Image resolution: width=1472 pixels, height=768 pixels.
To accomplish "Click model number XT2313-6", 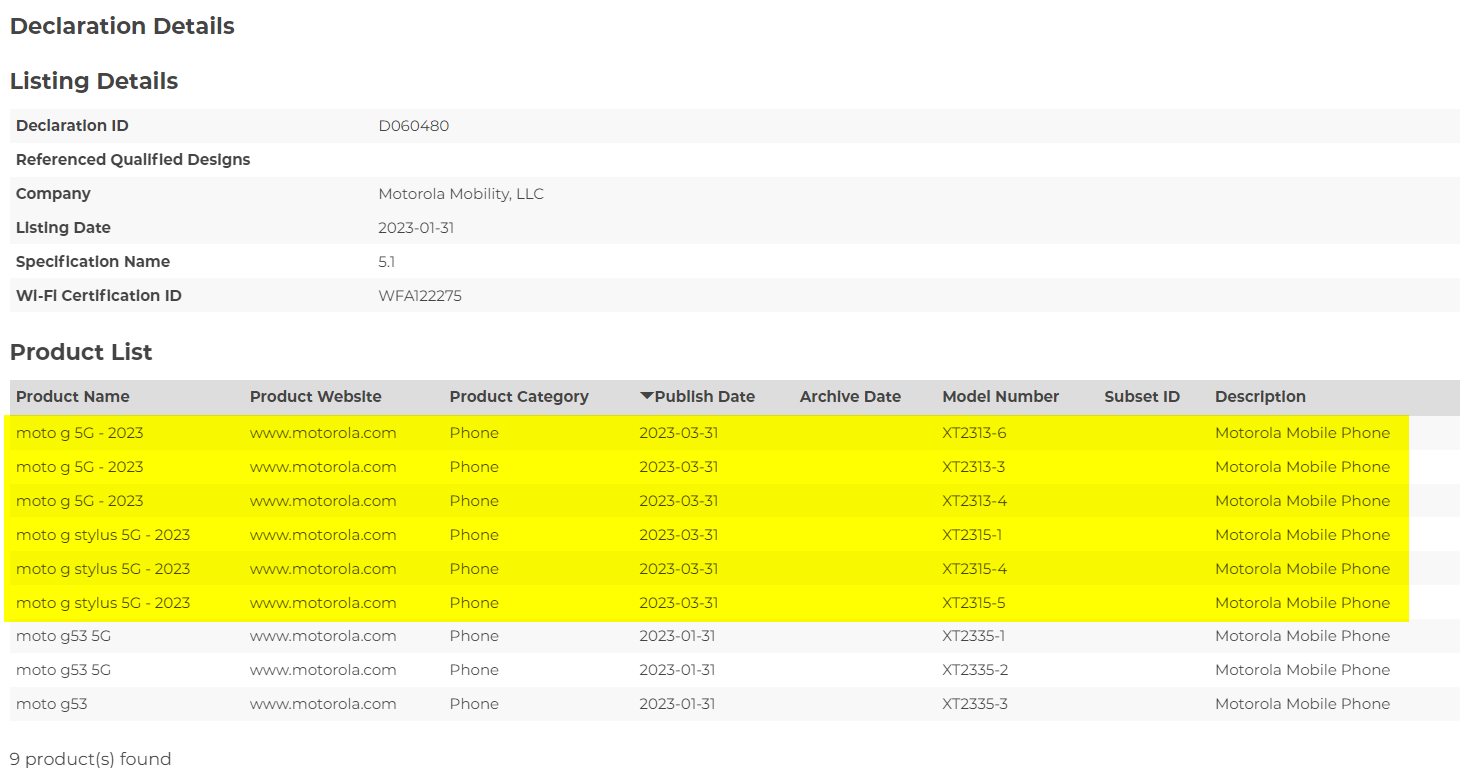I will pos(974,433).
